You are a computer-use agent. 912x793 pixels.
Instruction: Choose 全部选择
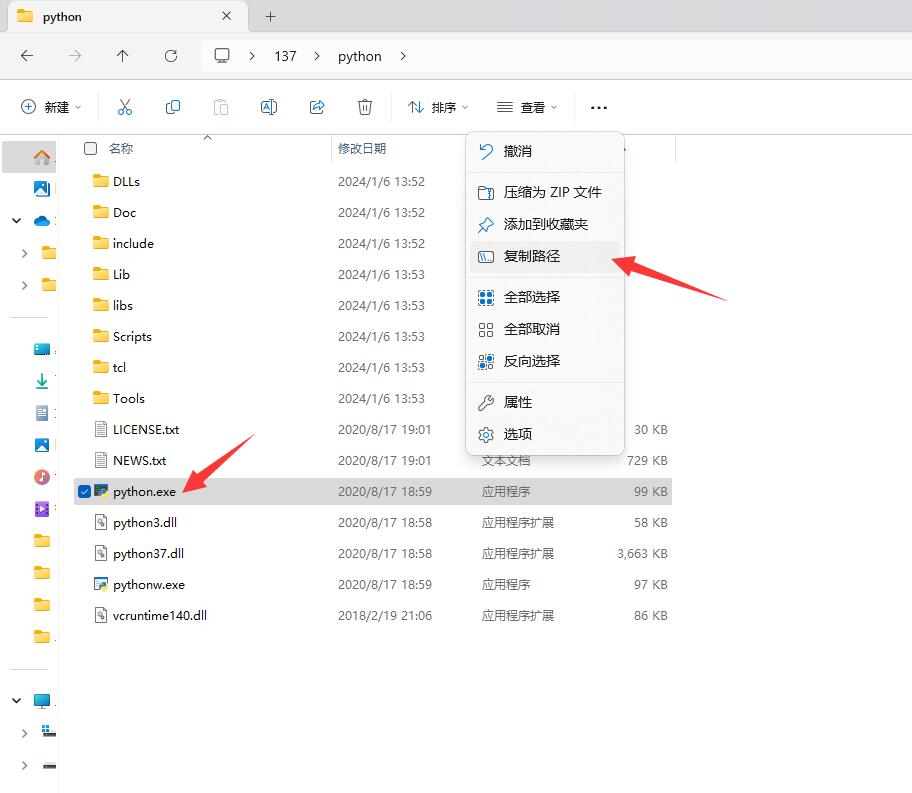pyautogui.click(x=545, y=297)
